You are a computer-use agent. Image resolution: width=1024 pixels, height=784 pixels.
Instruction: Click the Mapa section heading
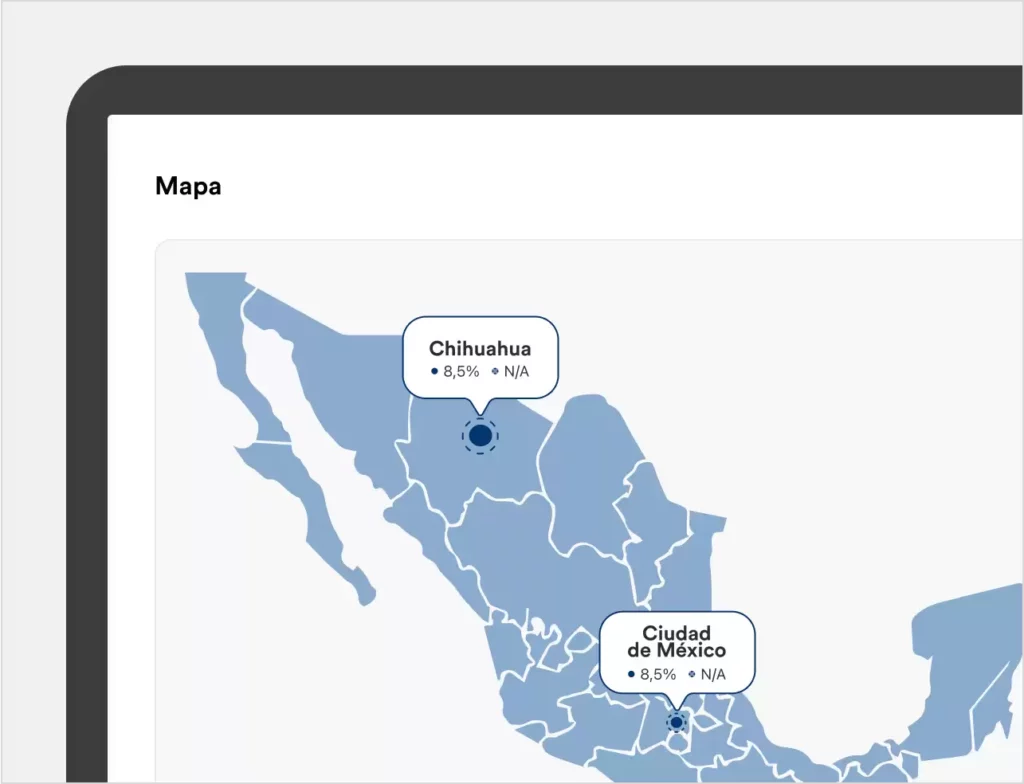point(188,186)
